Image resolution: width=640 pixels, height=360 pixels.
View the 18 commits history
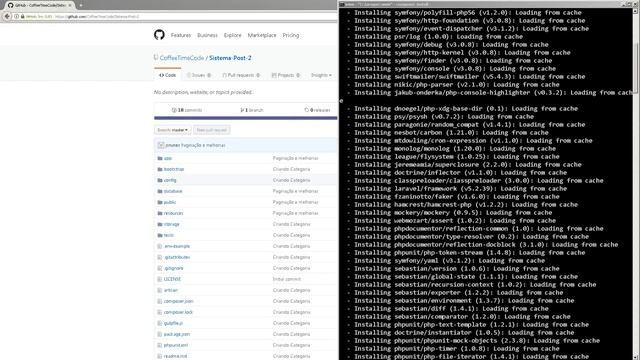[187, 110]
